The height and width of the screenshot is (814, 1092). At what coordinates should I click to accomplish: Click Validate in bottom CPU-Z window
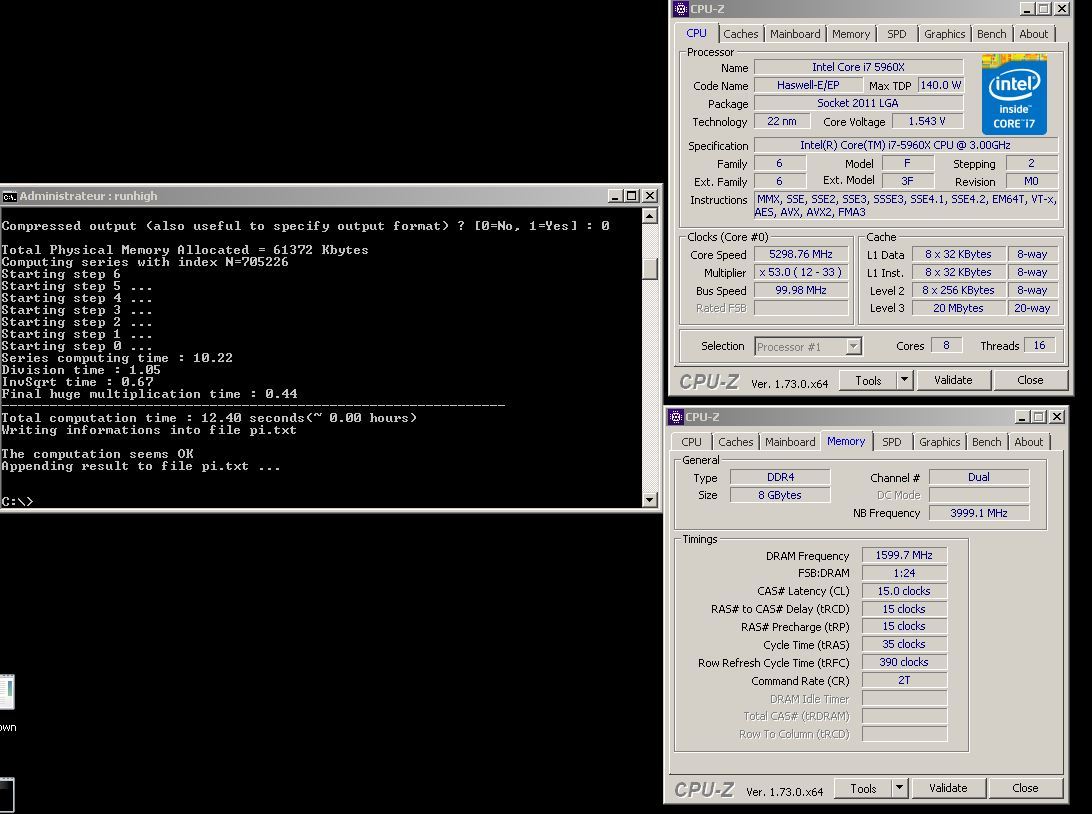[948, 788]
